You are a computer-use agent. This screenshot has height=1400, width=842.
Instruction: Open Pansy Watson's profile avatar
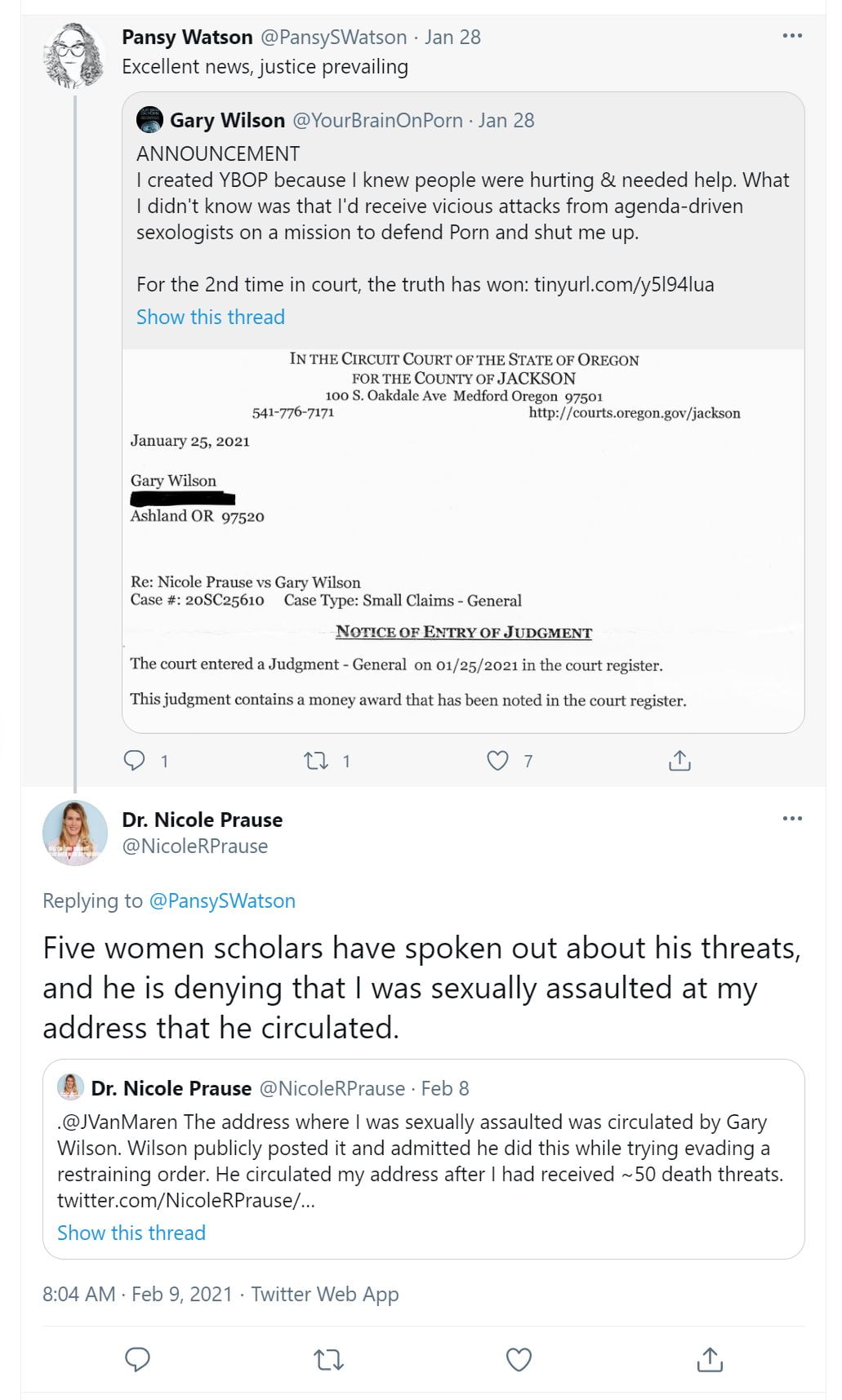click(74, 56)
